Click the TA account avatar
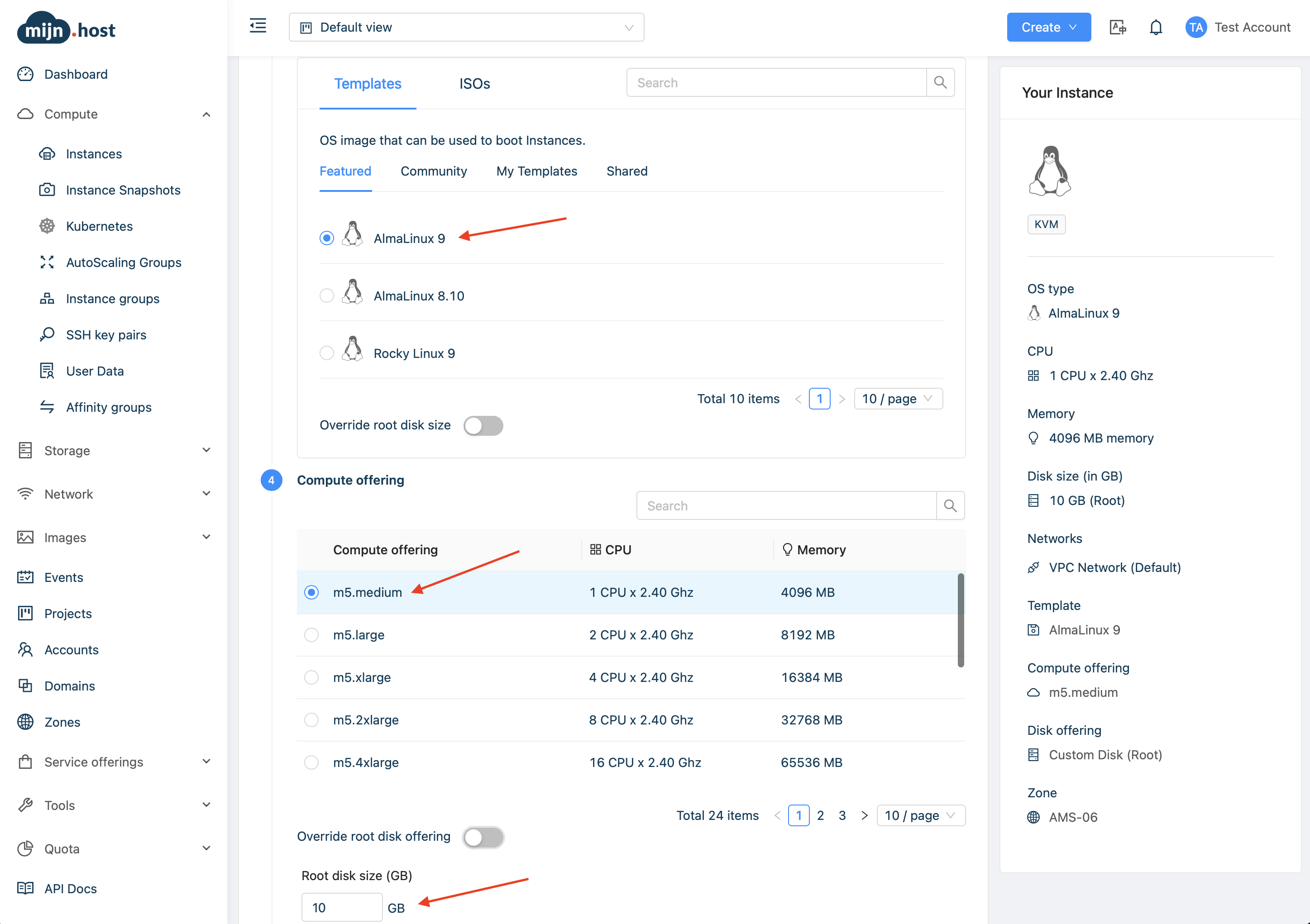The height and width of the screenshot is (924, 1310). pos(1196,28)
